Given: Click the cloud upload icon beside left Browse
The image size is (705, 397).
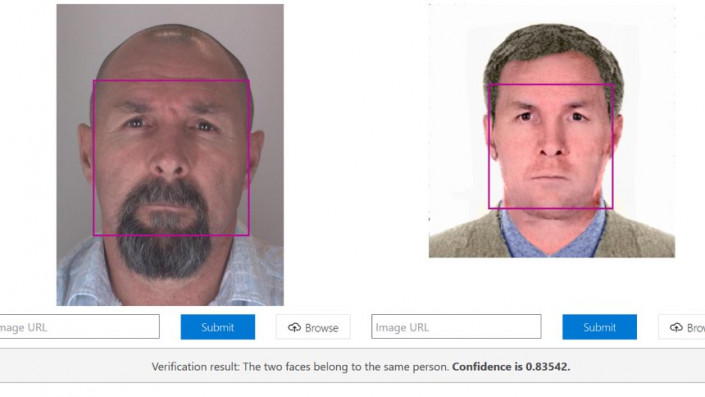Looking at the screenshot, I should click(x=294, y=327).
